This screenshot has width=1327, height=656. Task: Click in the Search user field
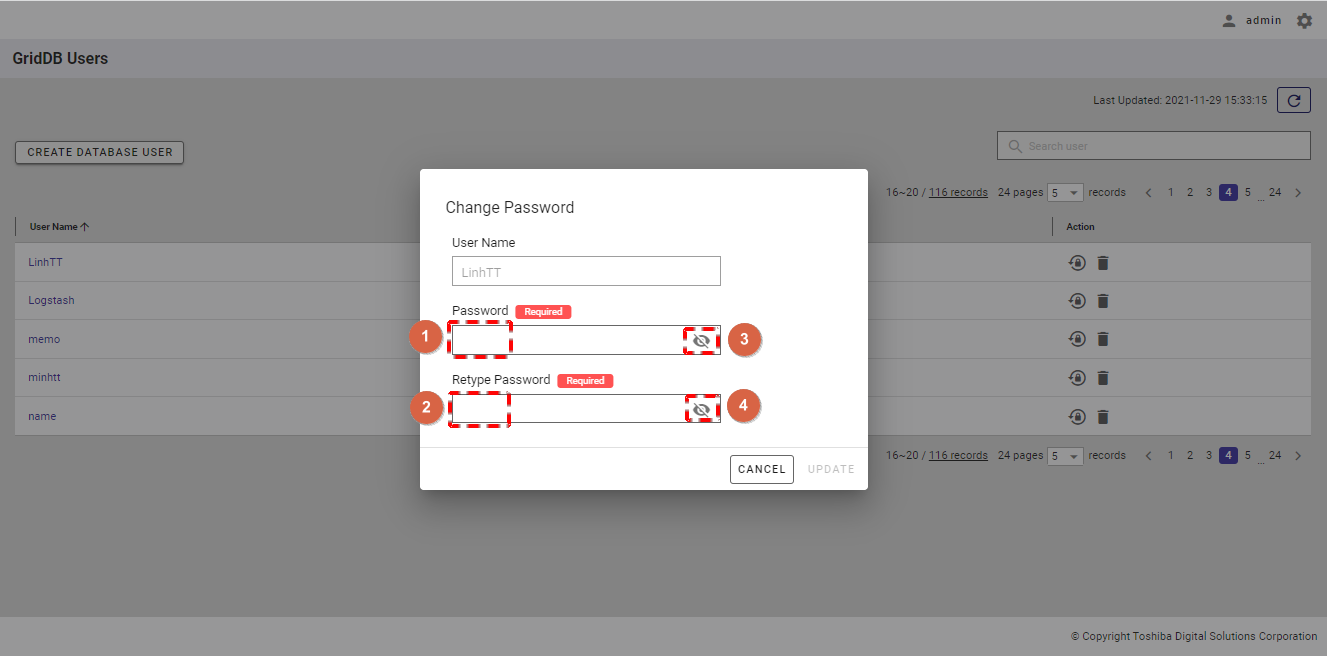point(1160,146)
